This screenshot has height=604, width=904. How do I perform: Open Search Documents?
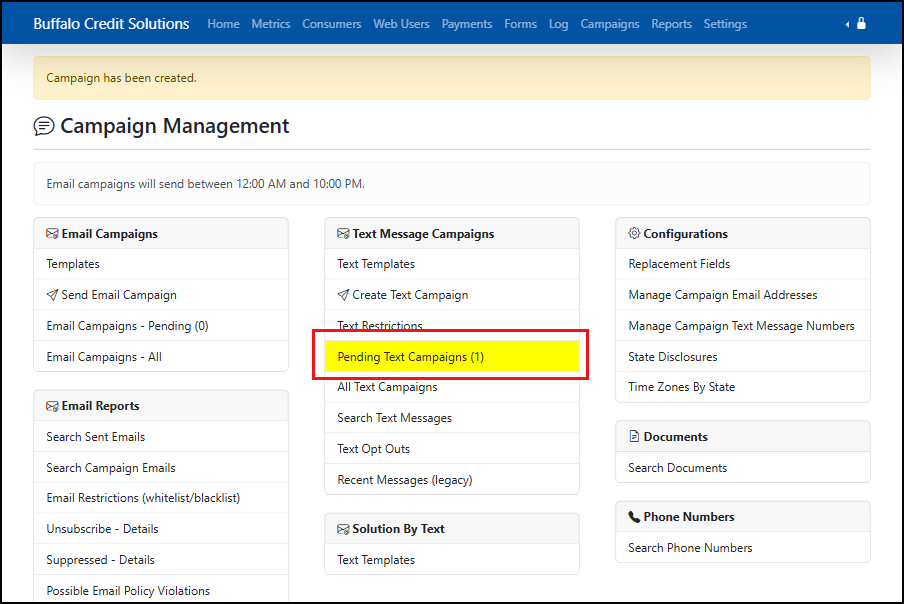pyautogui.click(x=743, y=467)
